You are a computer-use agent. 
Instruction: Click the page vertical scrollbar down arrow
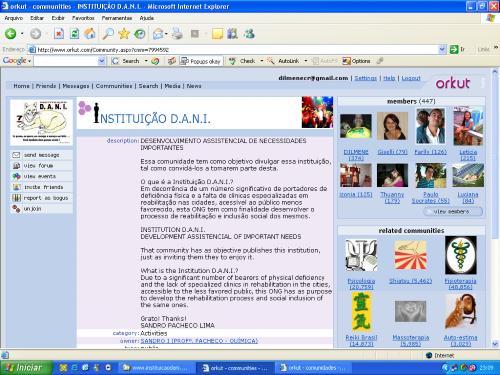[x=495, y=344]
